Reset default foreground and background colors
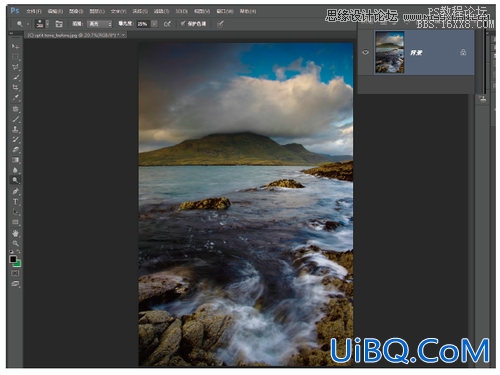This screenshot has height=375, width=500. pos(11,252)
